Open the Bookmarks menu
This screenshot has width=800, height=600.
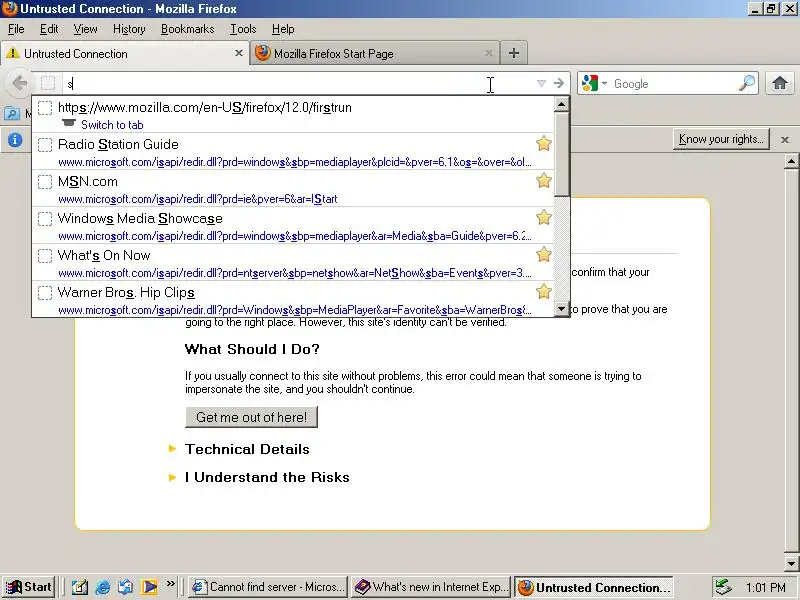(x=187, y=29)
